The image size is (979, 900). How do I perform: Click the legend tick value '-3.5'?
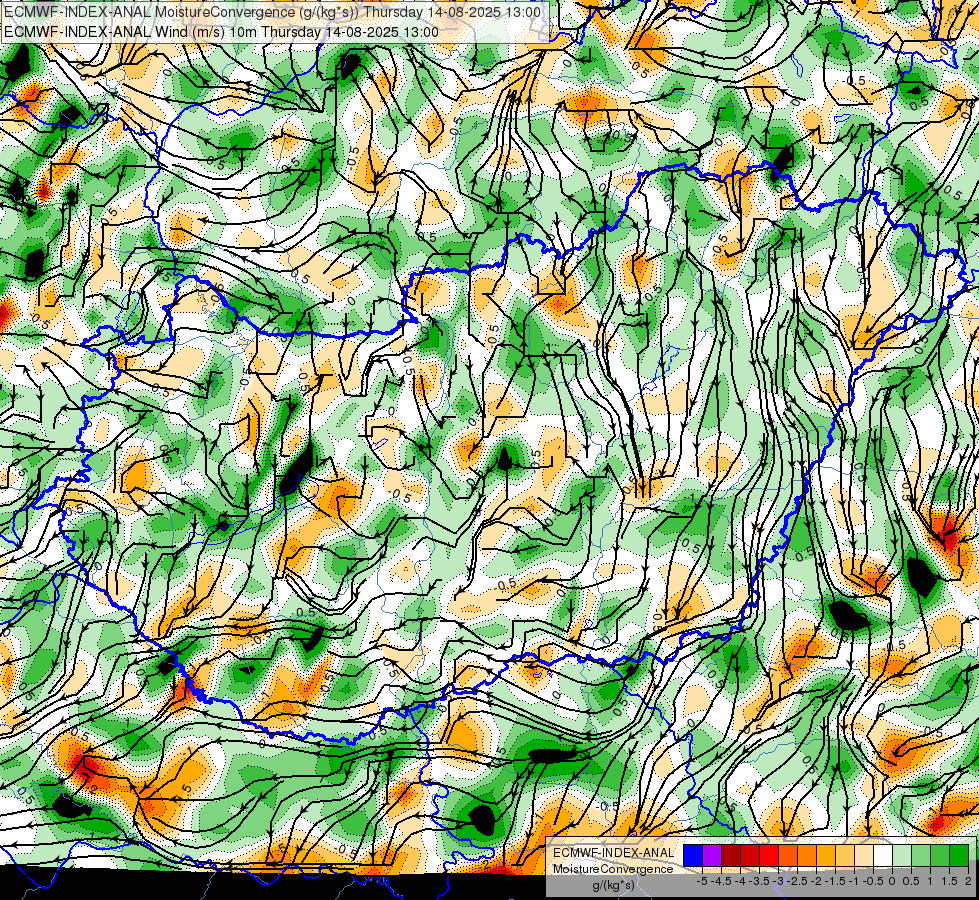pos(759,881)
